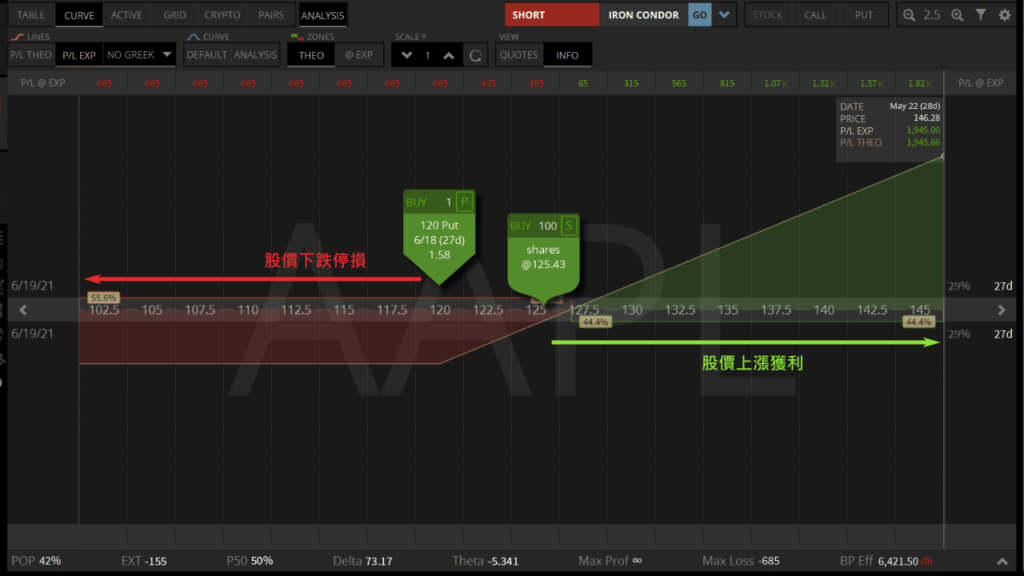Switch to the CURVE tab

pos(79,15)
